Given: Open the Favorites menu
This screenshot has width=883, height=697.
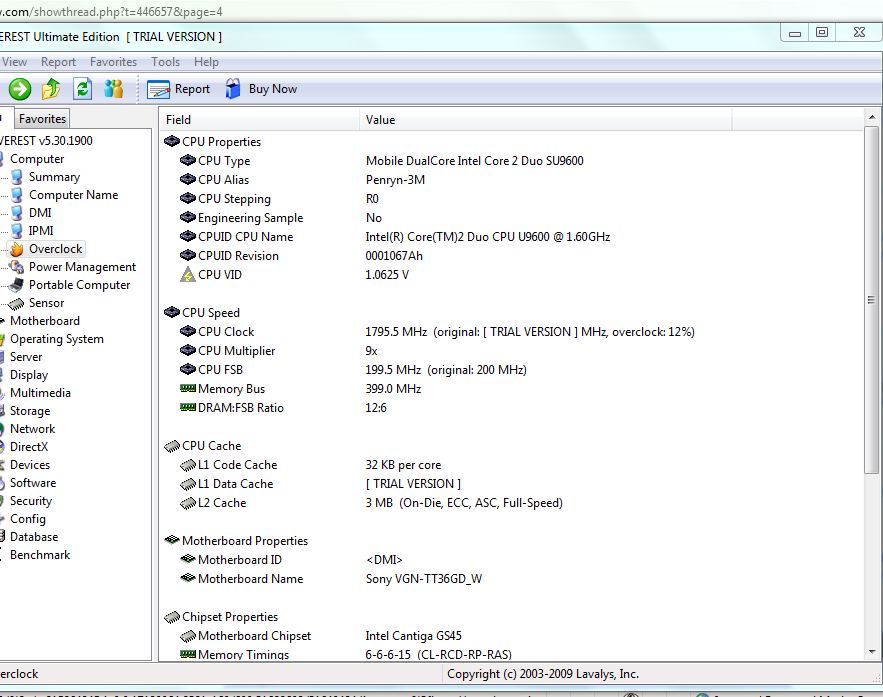Looking at the screenshot, I should (113, 62).
